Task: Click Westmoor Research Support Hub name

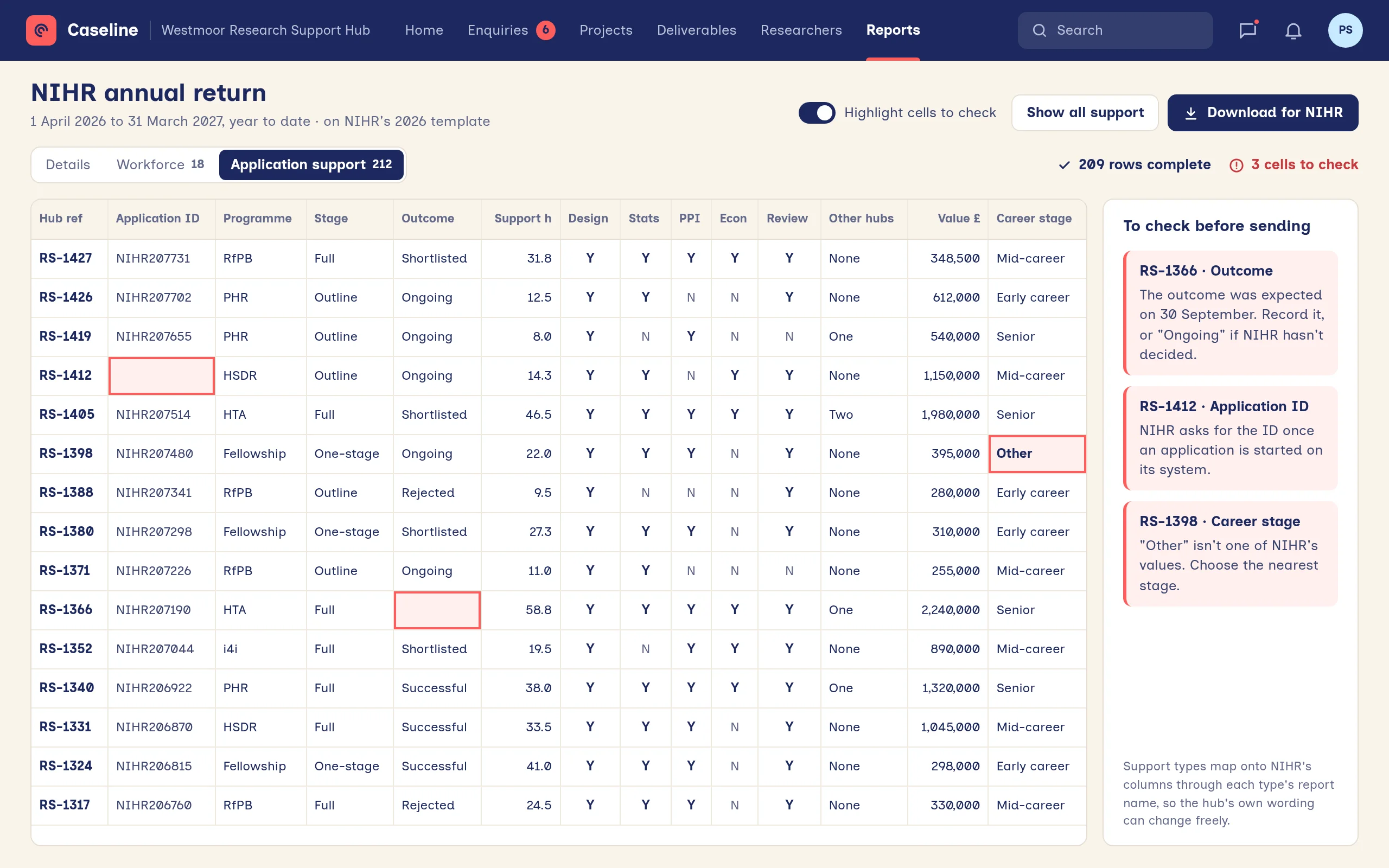Action: coord(265,30)
